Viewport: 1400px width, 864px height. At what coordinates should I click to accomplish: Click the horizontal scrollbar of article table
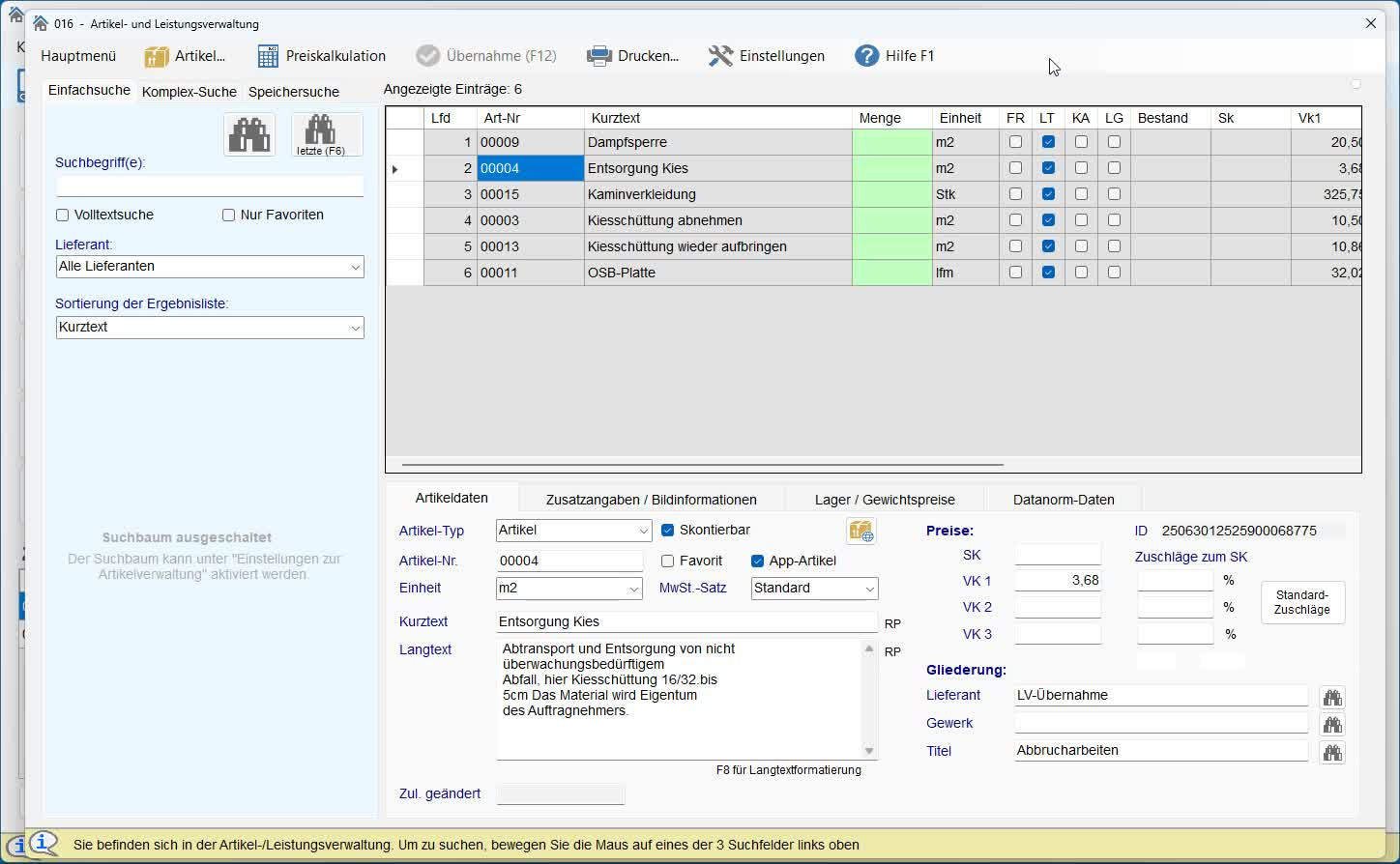tap(702, 465)
